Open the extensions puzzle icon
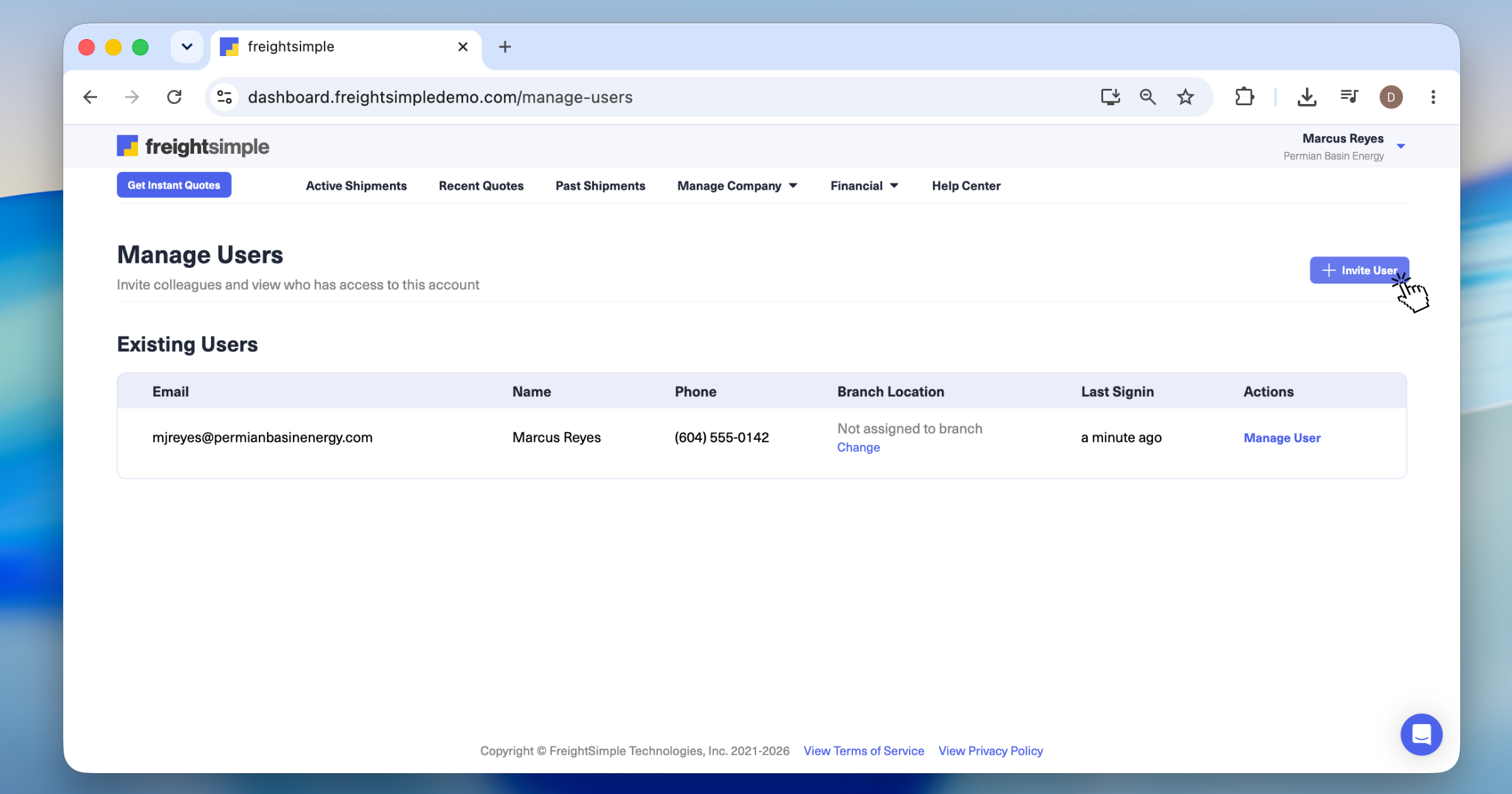Viewport: 1512px width, 794px height. click(x=1244, y=97)
